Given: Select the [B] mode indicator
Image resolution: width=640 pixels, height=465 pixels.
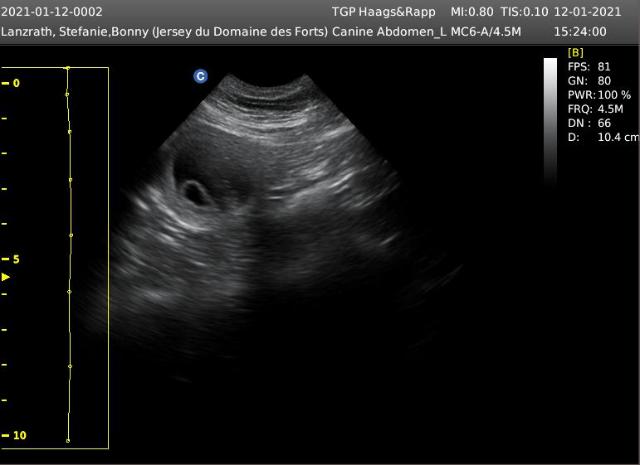Looking at the screenshot, I should click(576, 52).
